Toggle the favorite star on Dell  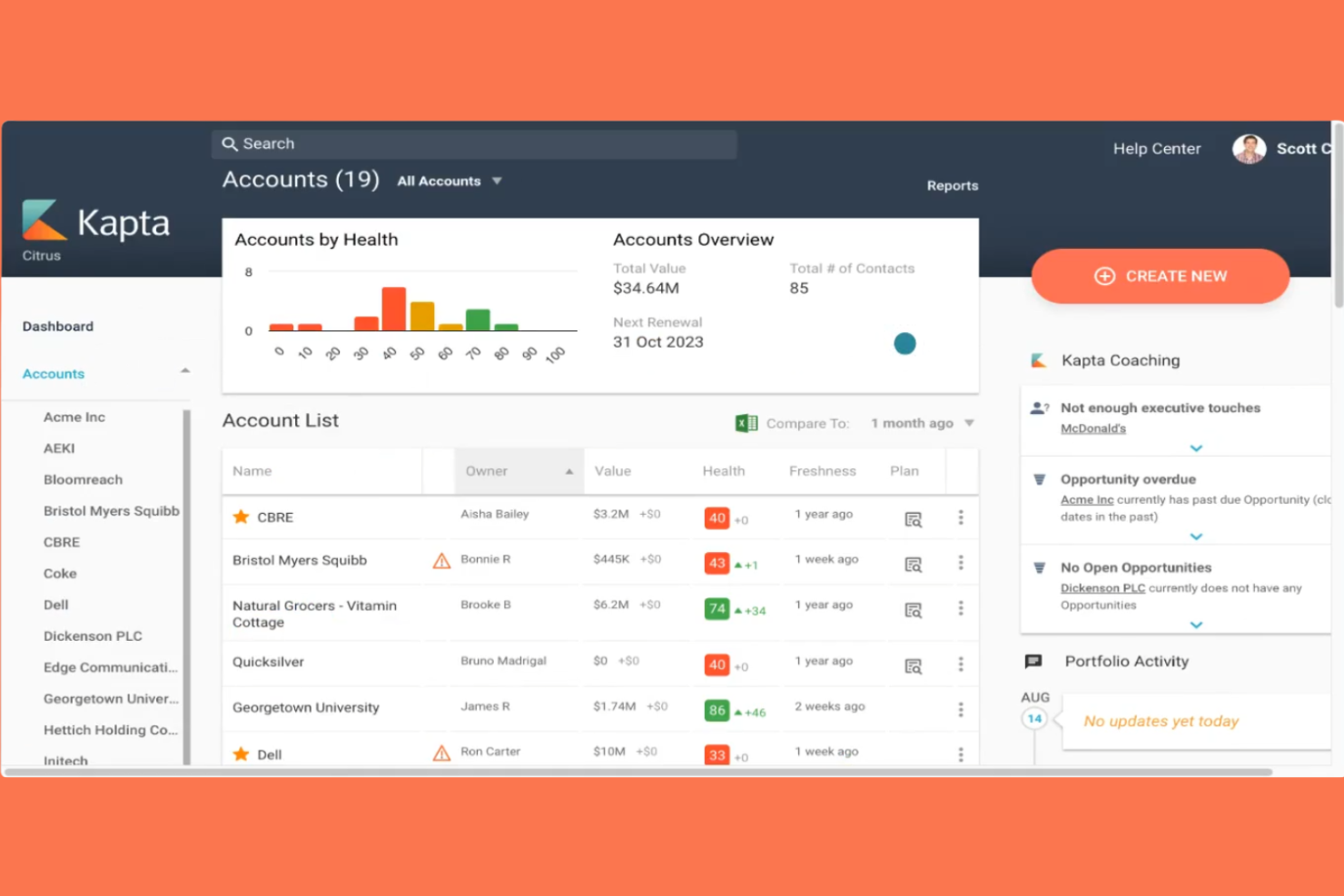[241, 753]
